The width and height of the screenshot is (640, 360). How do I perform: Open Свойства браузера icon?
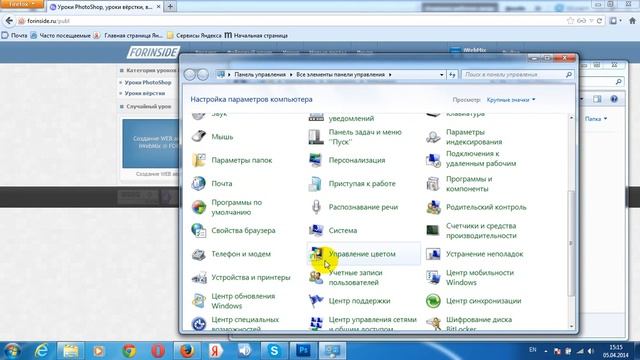point(199,230)
